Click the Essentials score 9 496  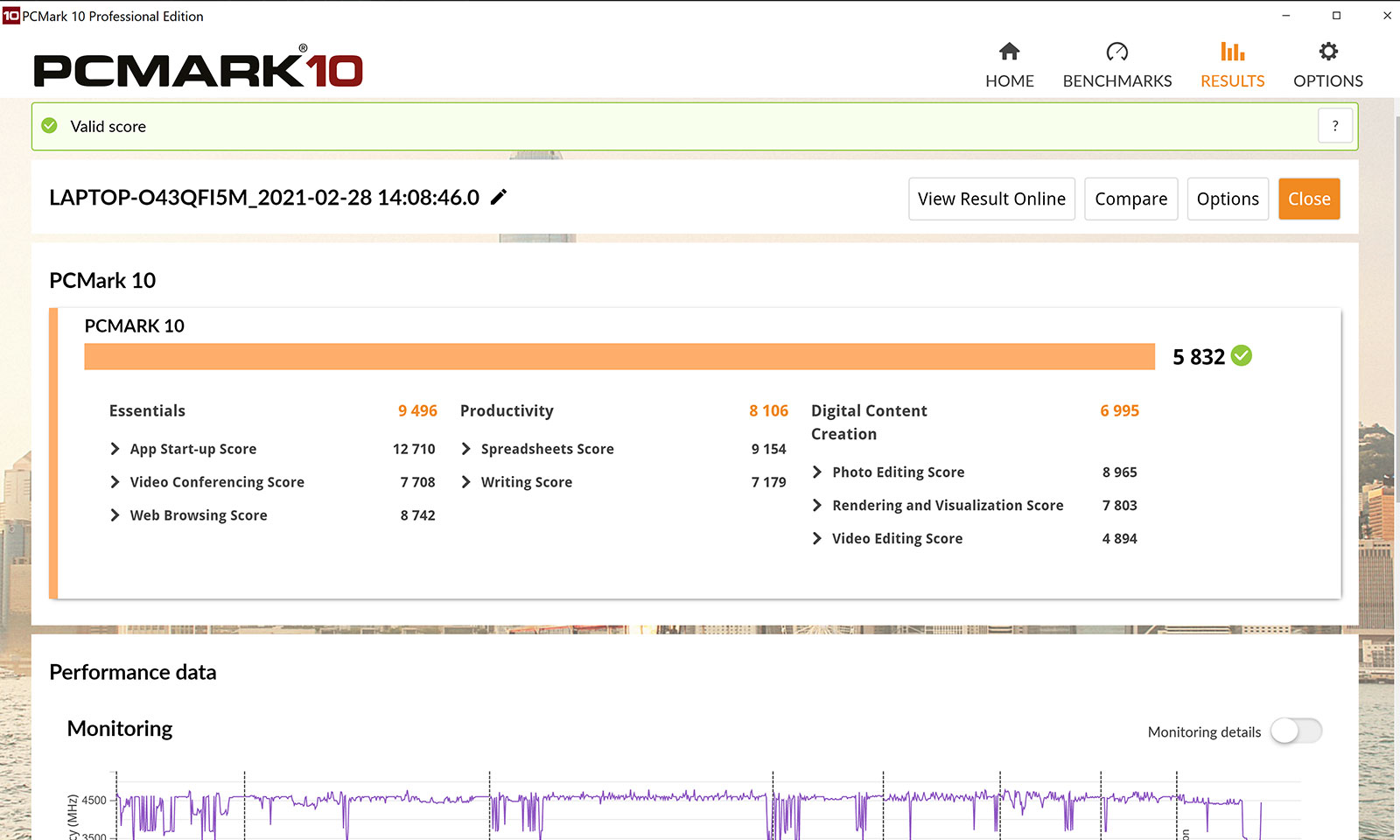click(x=417, y=410)
